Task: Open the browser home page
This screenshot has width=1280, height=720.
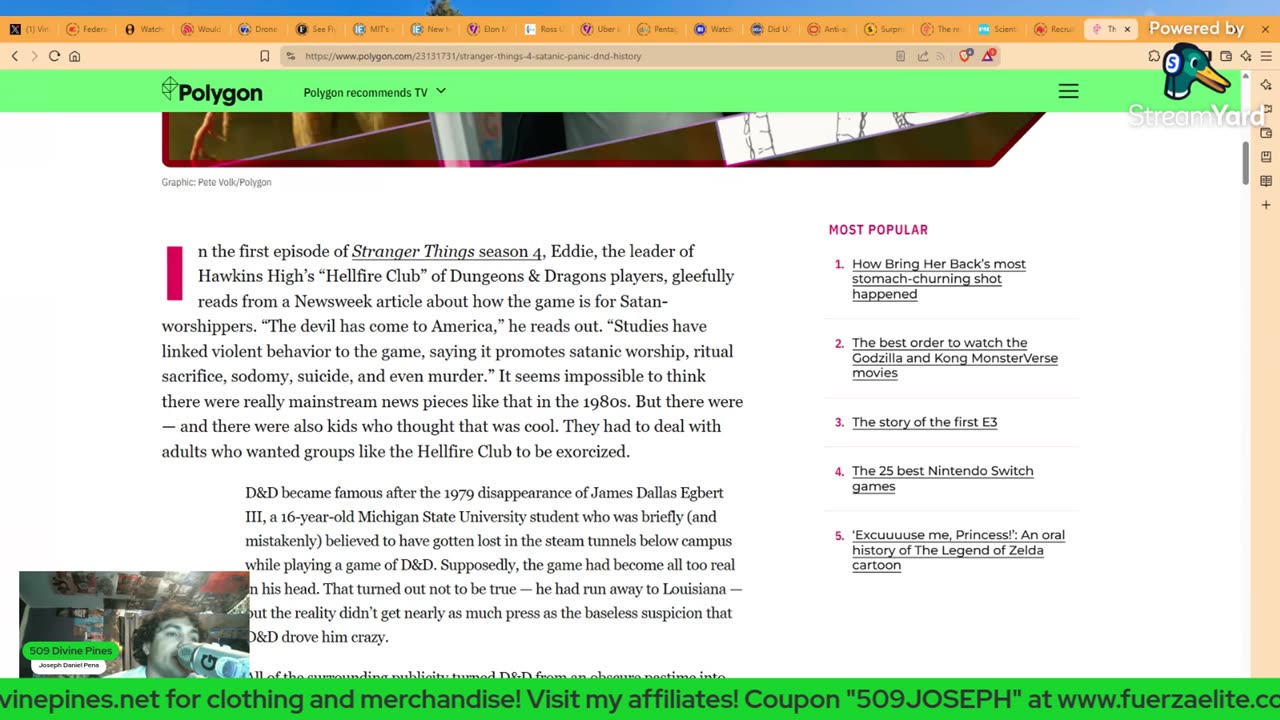Action: (74, 56)
